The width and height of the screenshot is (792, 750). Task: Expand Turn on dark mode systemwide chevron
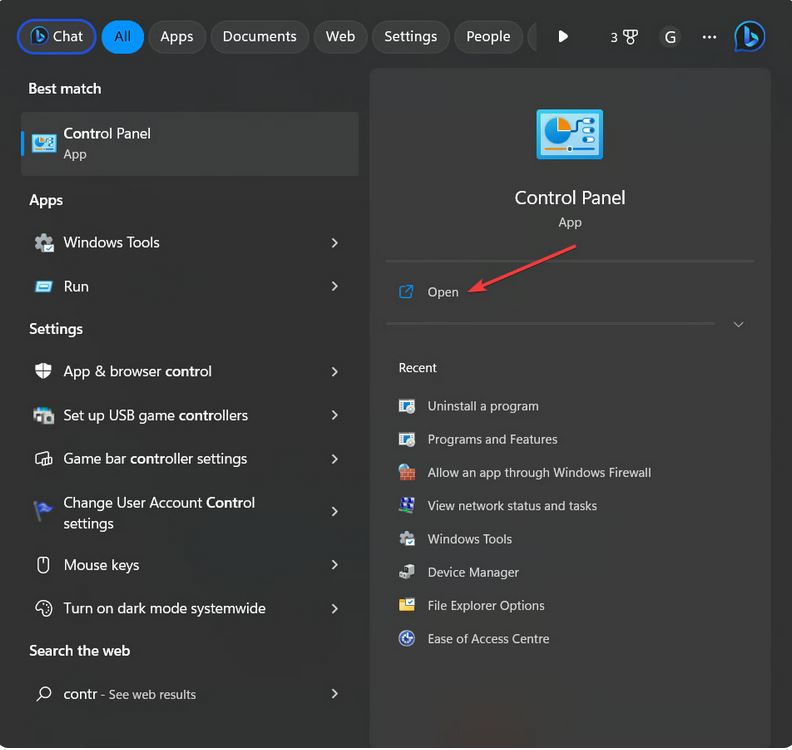tap(334, 609)
